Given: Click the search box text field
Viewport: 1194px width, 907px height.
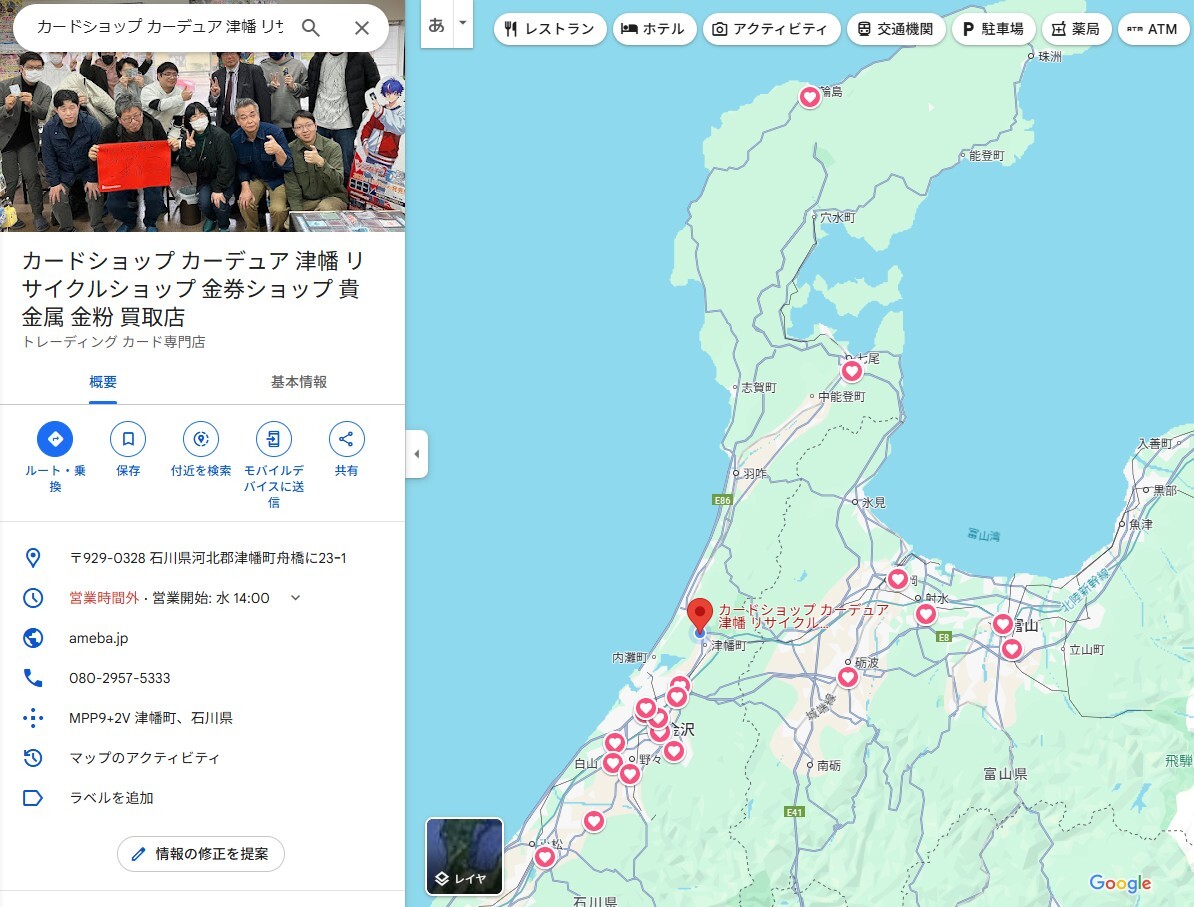Looking at the screenshot, I should (160, 27).
